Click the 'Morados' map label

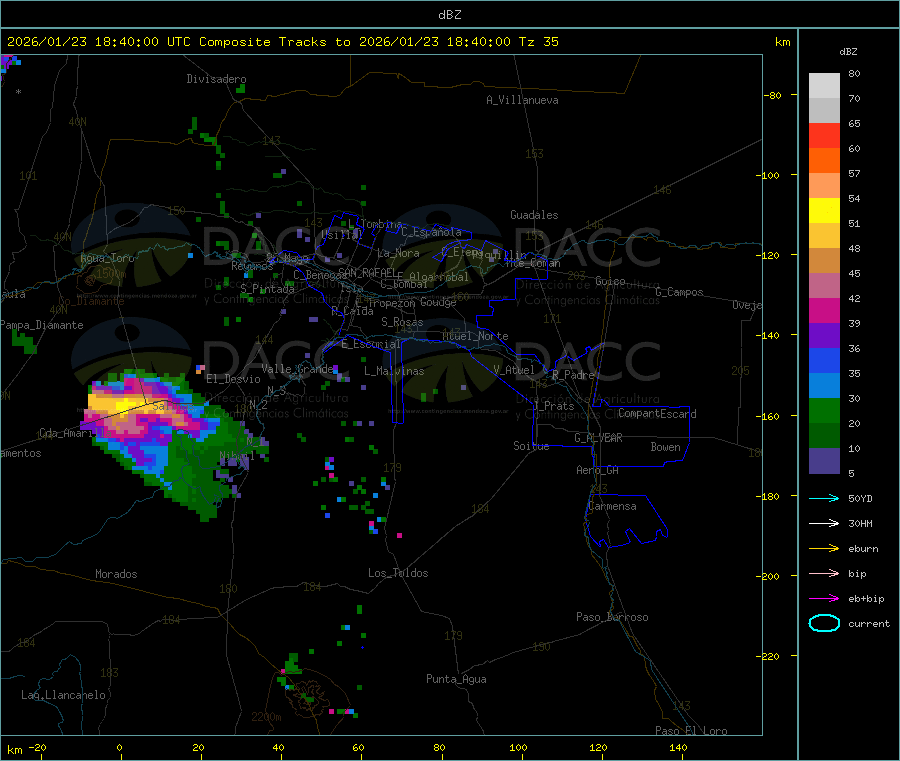116,574
